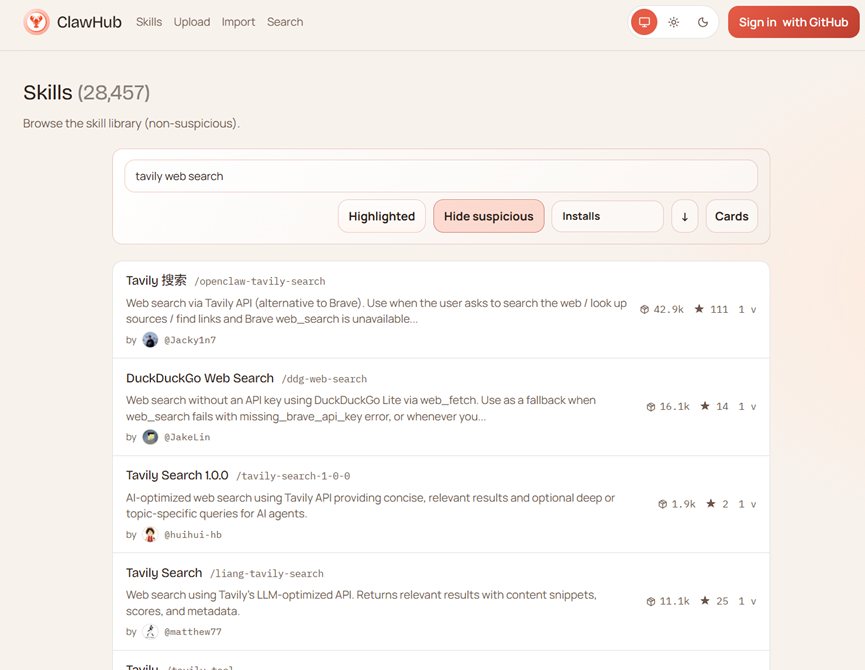865x670 pixels.
Task: Click the @matthew77 avatar image
Action: click(x=150, y=631)
